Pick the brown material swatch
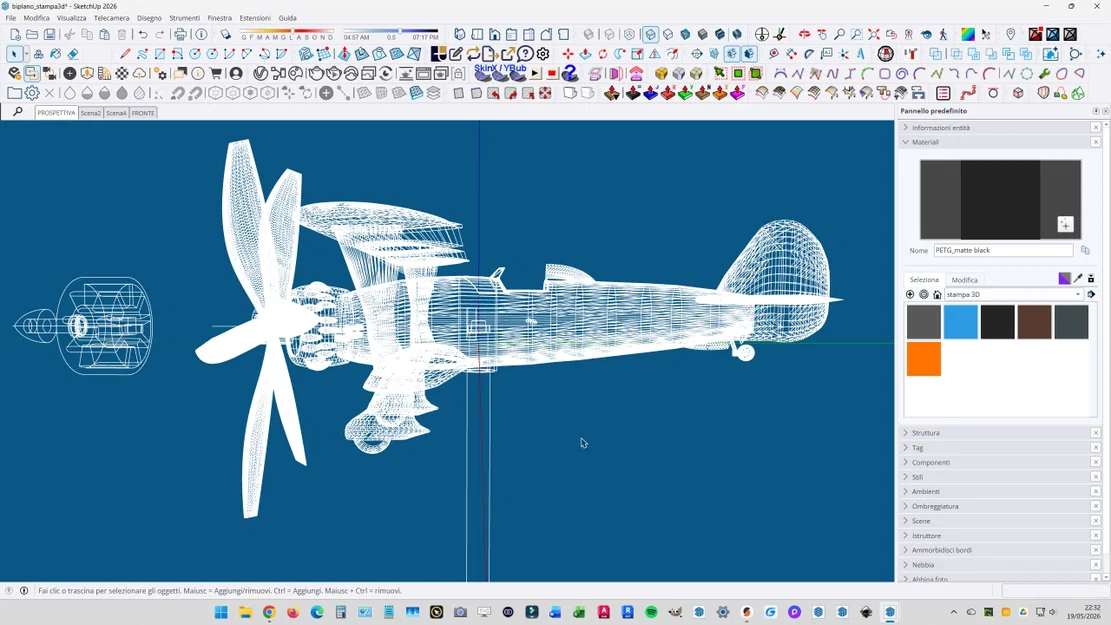1111x625 pixels. click(x=1034, y=322)
